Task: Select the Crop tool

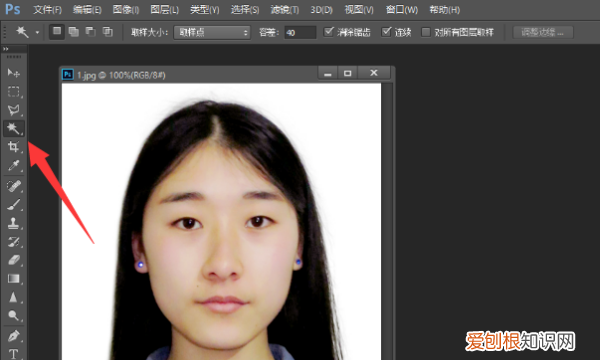Action: coord(14,147)
